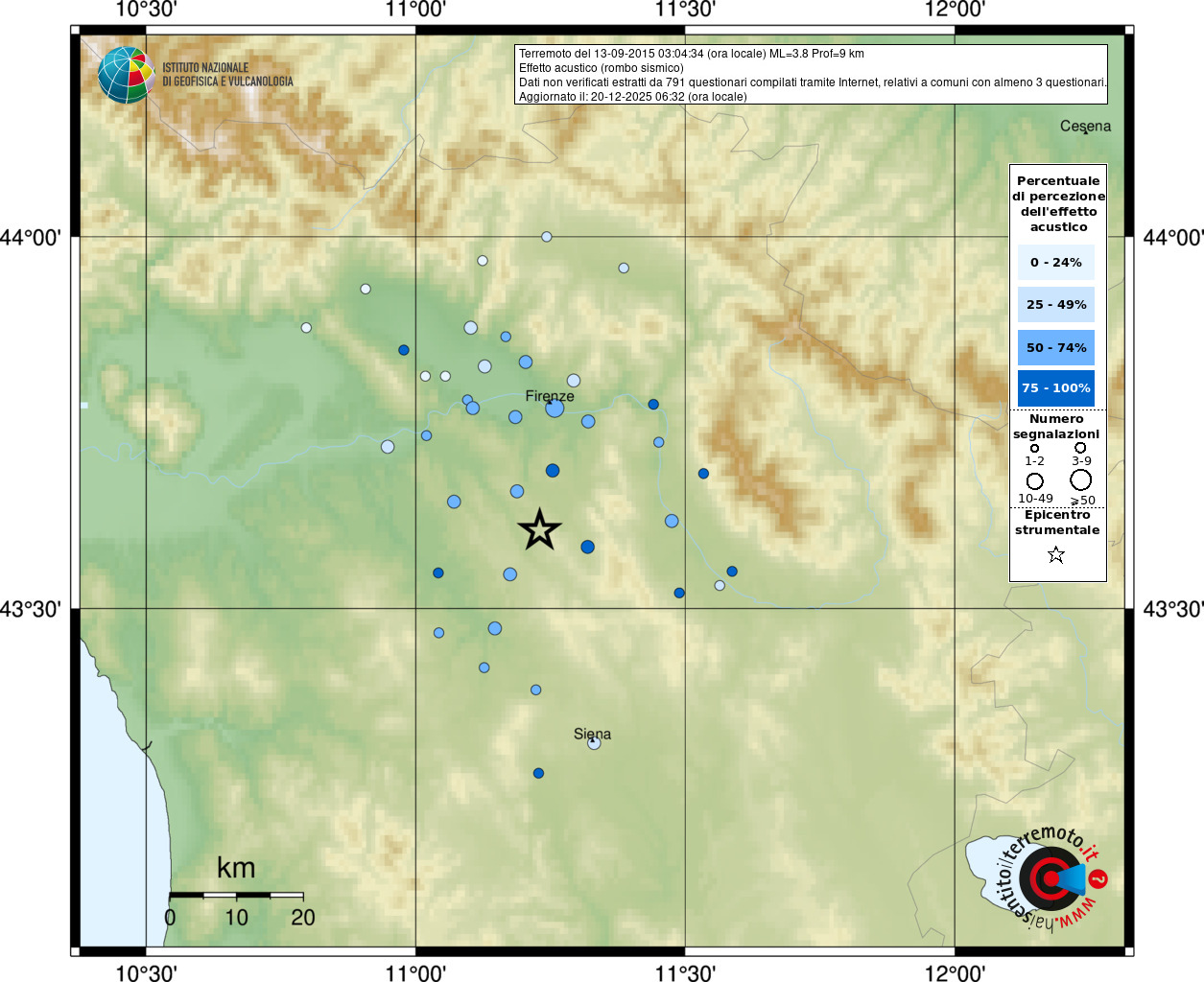1204x982 pixels.
Task: Click the 3-9 reports circle in legend
Action: (x=1080, y=447)
